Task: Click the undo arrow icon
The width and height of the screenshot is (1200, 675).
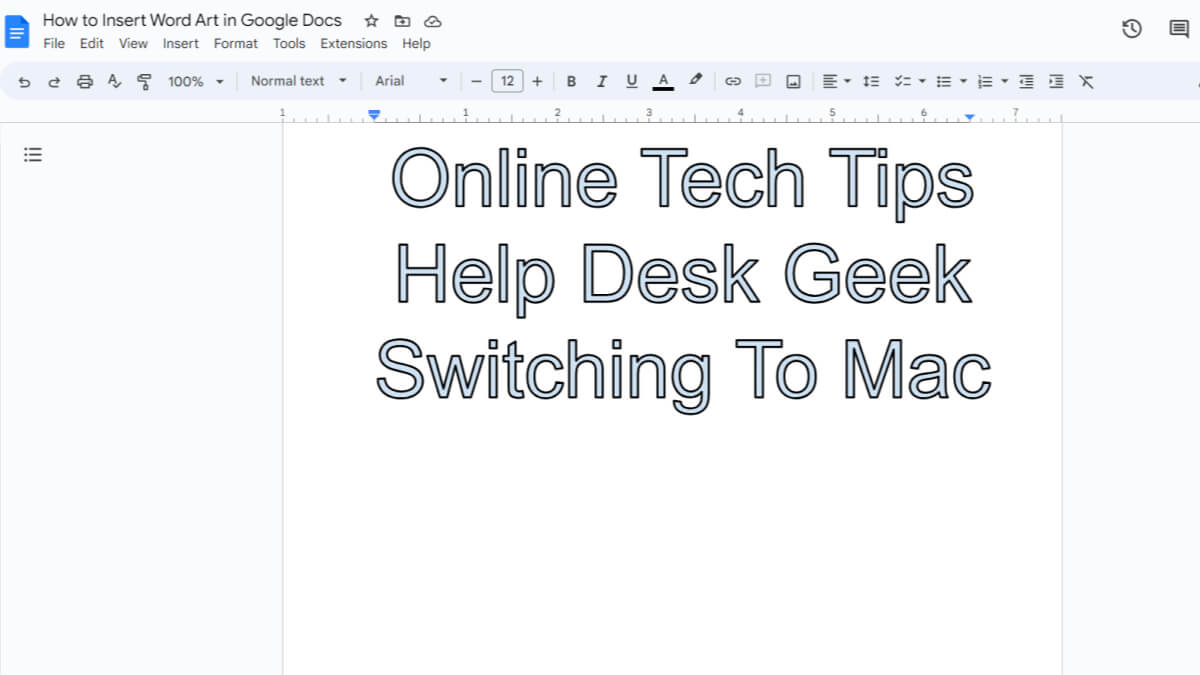Action: pyautogui.click(x=25, y=81)
